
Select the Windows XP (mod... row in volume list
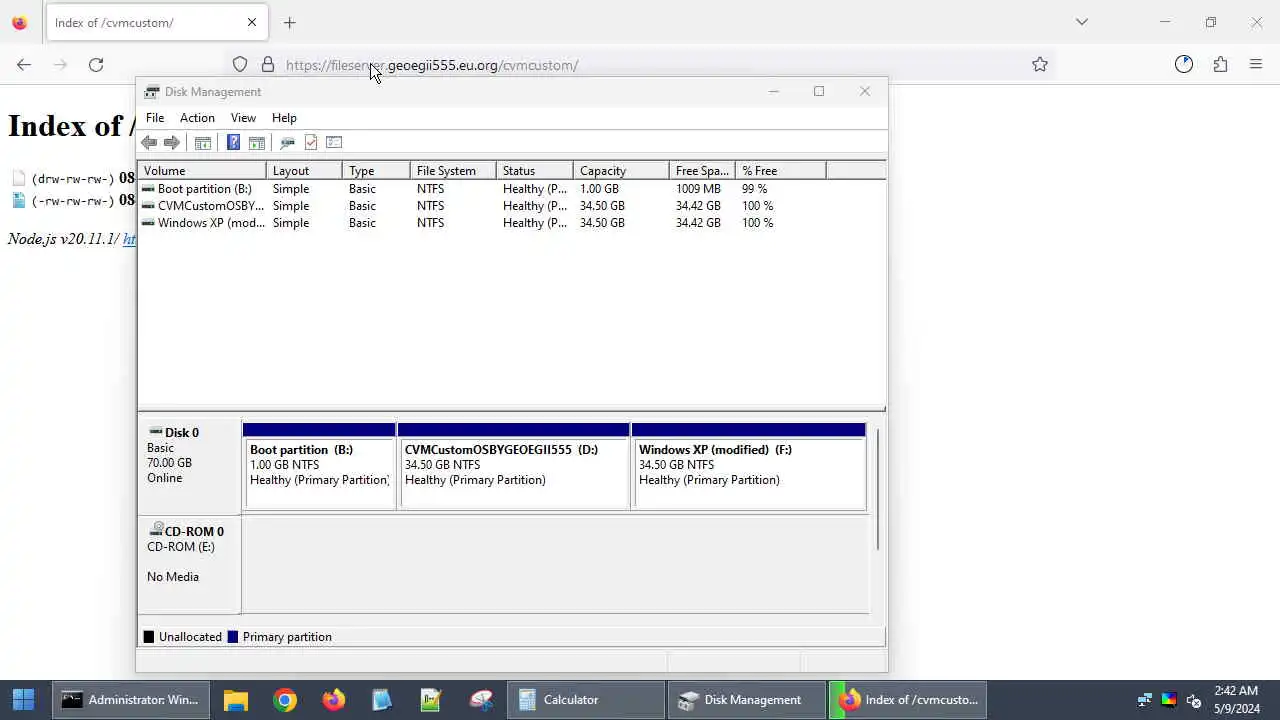511,223
